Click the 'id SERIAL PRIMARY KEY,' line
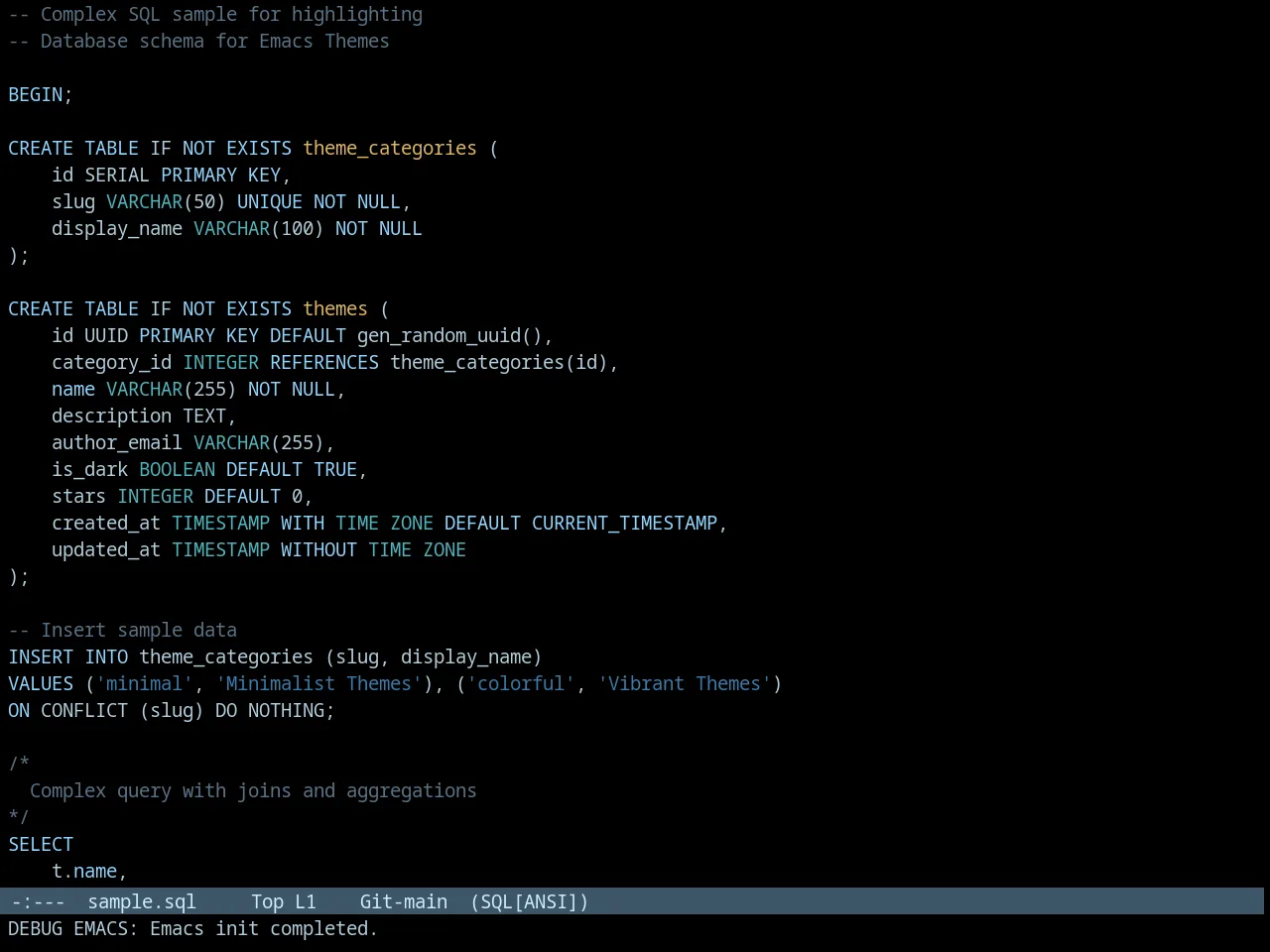 tap(172, 175)
